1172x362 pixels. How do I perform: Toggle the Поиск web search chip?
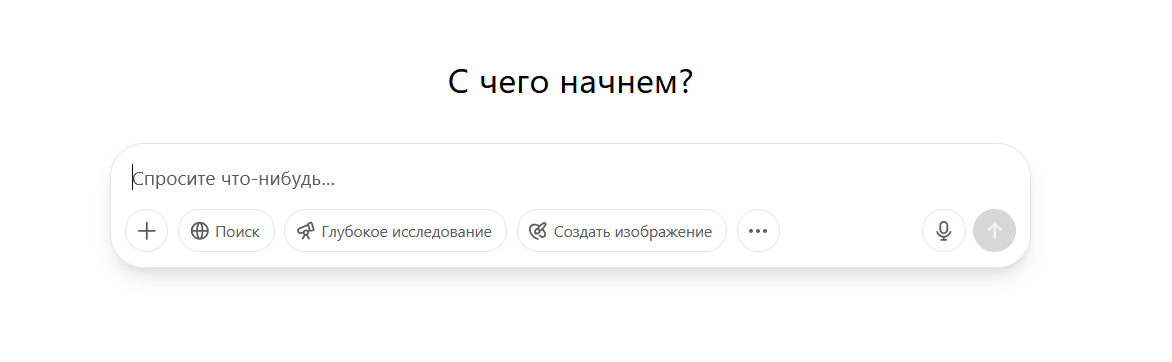click(226, 231)
